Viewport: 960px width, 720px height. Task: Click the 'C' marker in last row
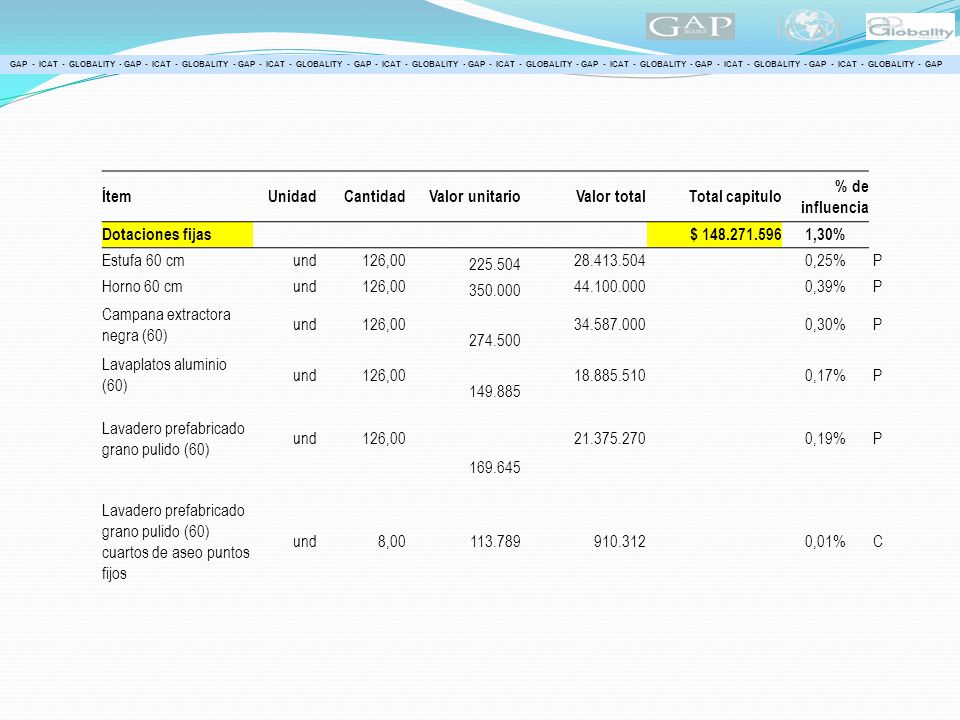tap(877, 541)
